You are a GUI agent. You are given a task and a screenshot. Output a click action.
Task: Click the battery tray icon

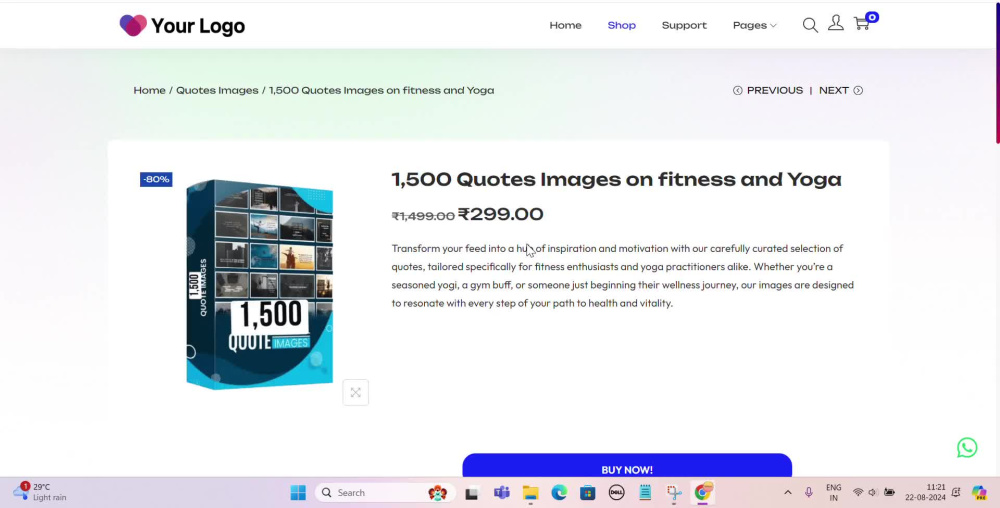pyautogui.click(x=889, y=492)
